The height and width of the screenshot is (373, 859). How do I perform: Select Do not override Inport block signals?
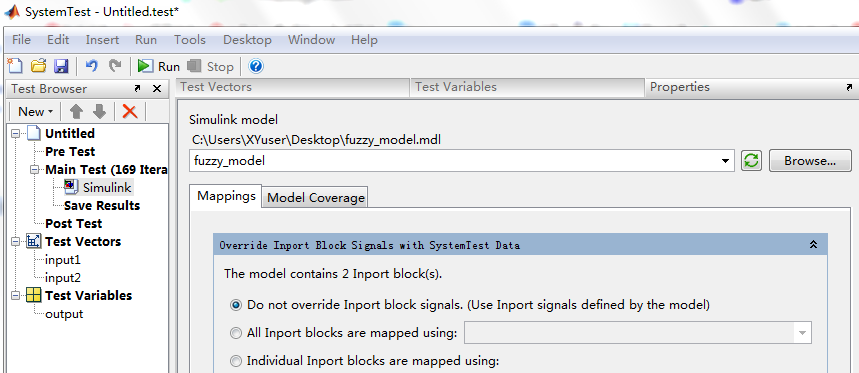point(236,305)
